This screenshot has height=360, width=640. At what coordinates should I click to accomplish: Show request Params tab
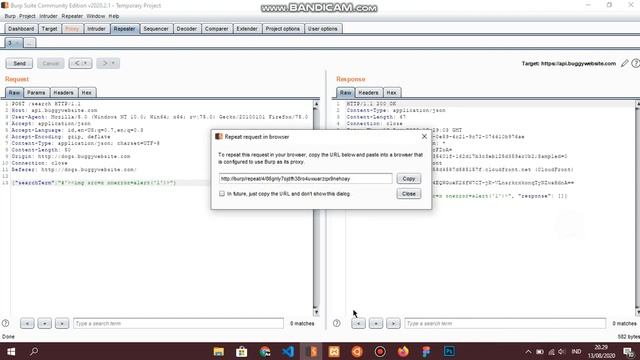coord(36,93)
